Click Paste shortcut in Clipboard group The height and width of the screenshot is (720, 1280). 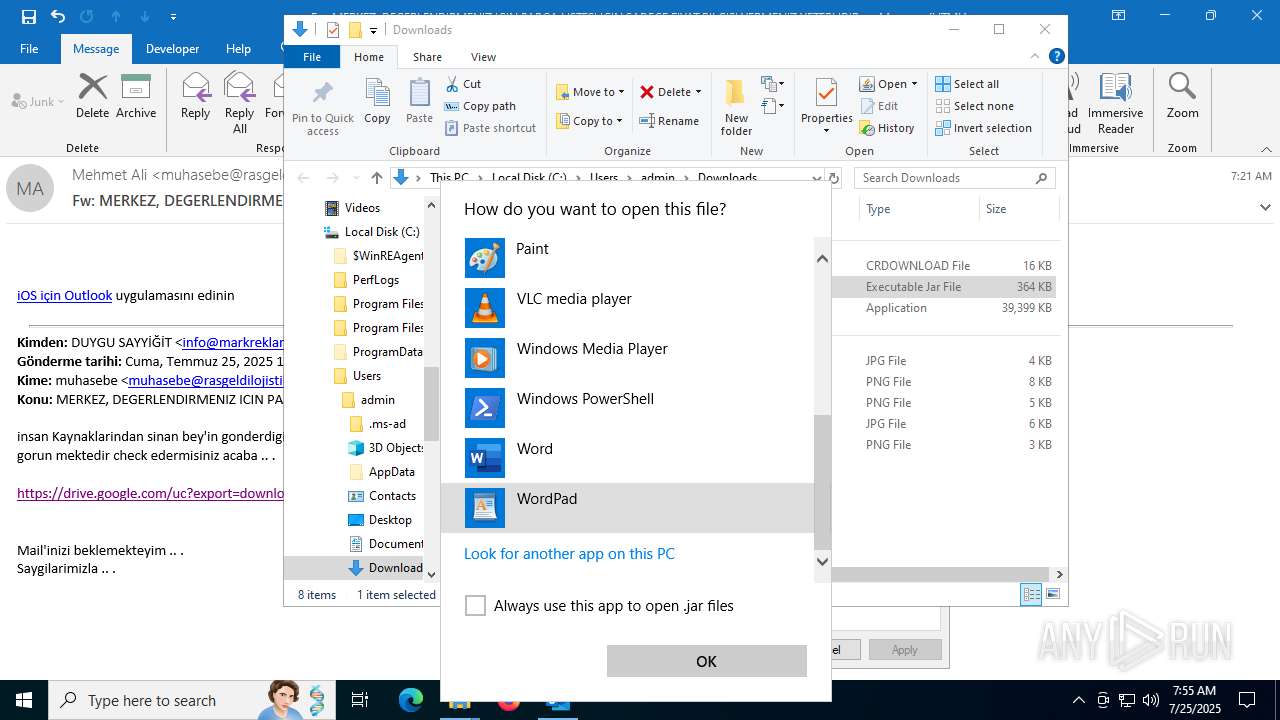click(490, 128)
